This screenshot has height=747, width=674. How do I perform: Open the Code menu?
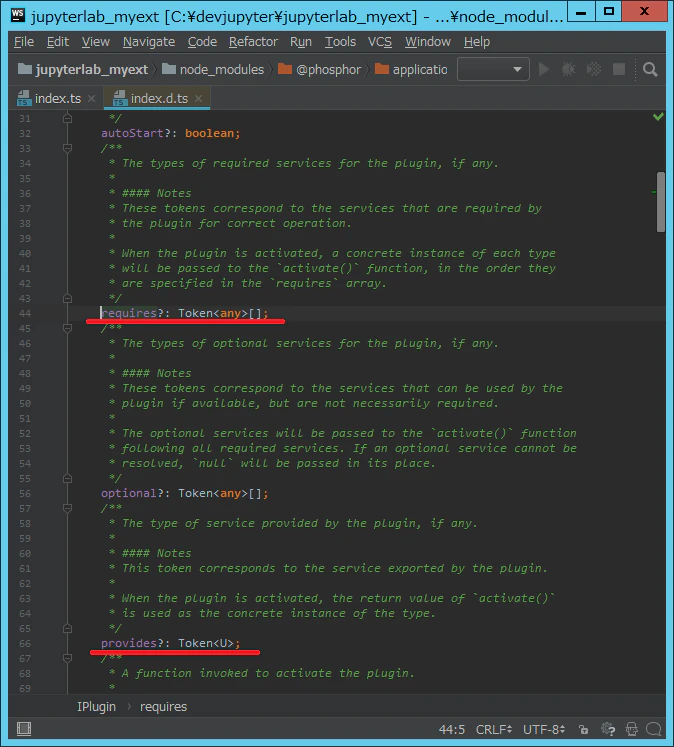coord(202,42)
